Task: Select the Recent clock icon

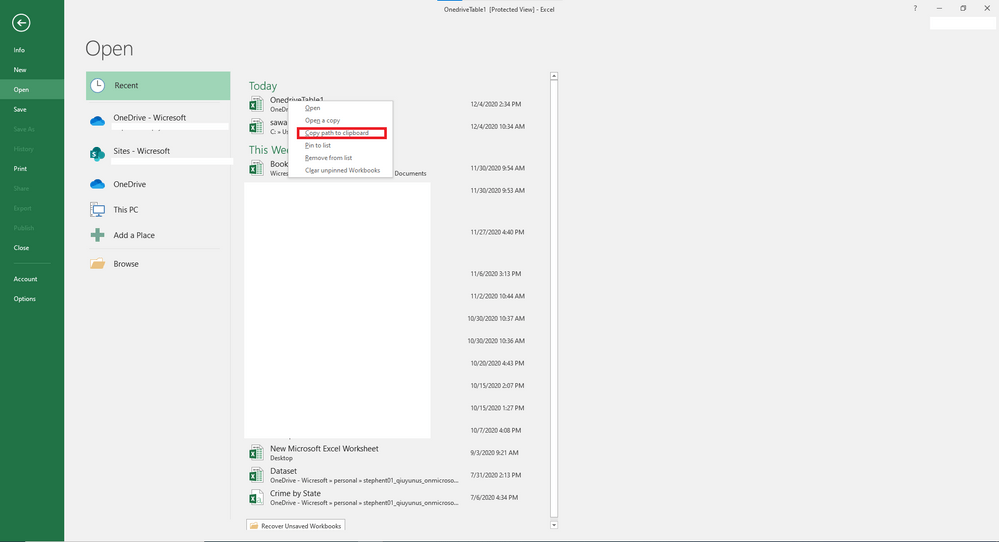Action: (x=97, y=85)
